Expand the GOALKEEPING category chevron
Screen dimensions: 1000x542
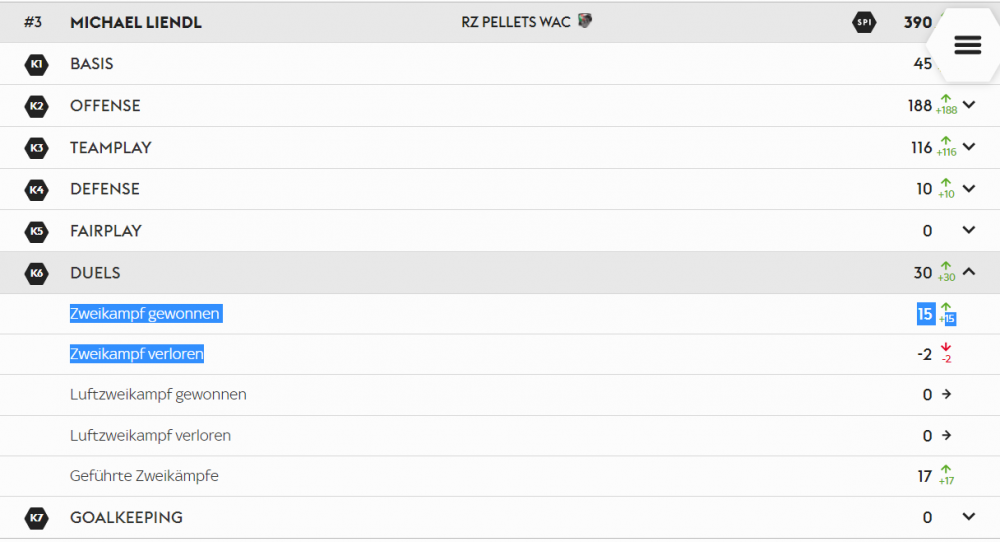click(x=969, y=516)
